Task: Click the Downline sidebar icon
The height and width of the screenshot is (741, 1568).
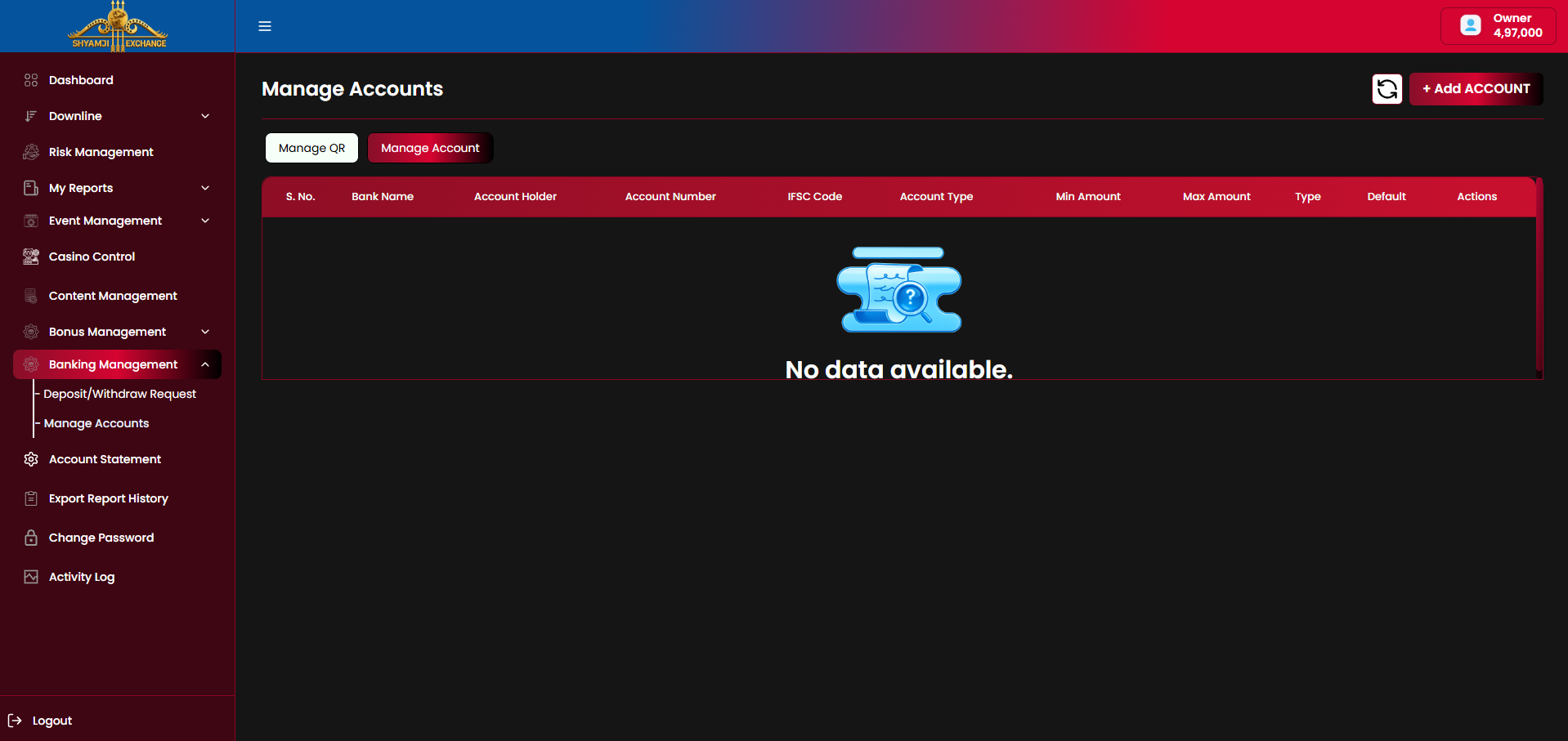Action: [x=31, y=116]
